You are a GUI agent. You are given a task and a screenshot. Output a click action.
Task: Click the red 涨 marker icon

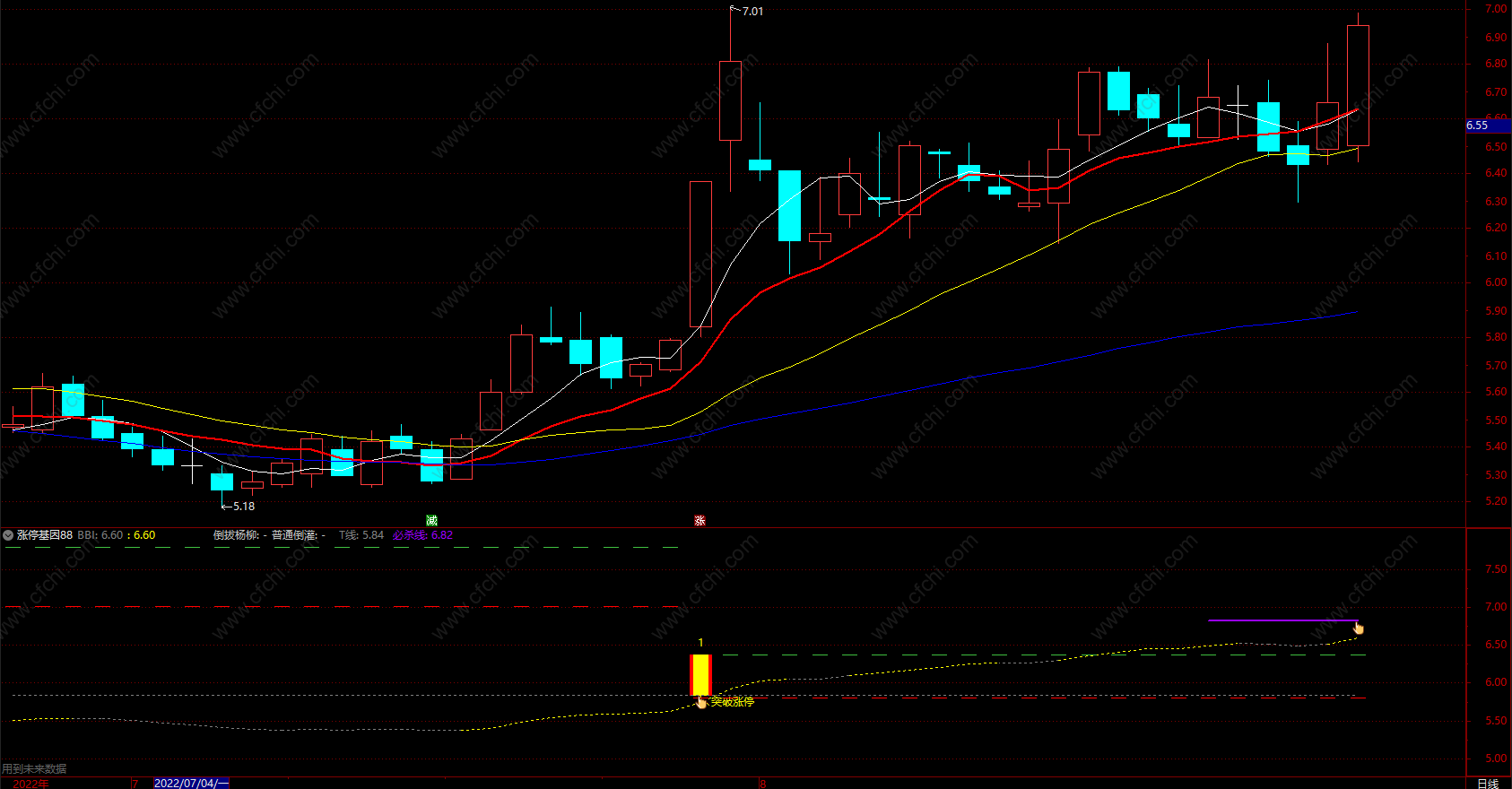pos(700,521)
